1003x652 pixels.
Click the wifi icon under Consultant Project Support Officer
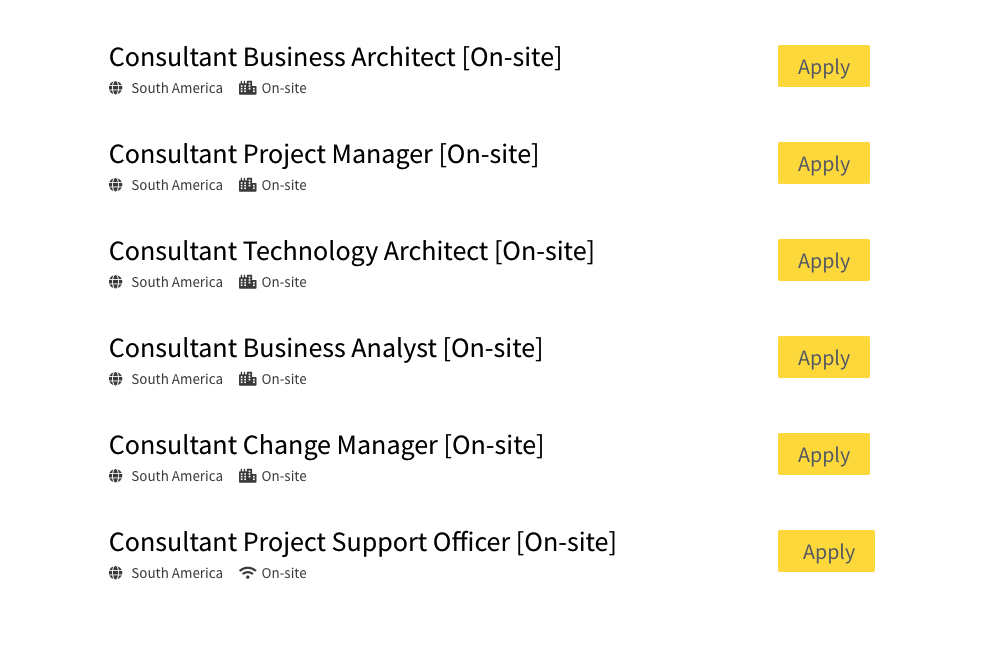click(x=246, y=573)
